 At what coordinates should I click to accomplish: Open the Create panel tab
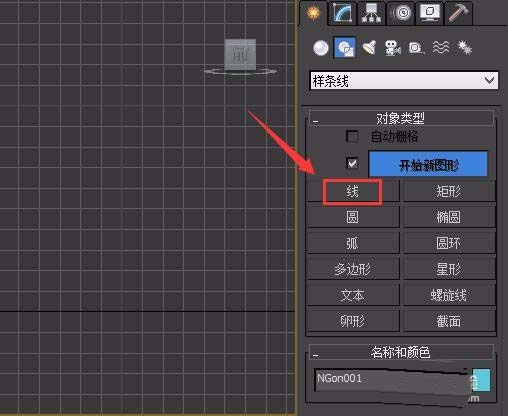tap(313, 13)
